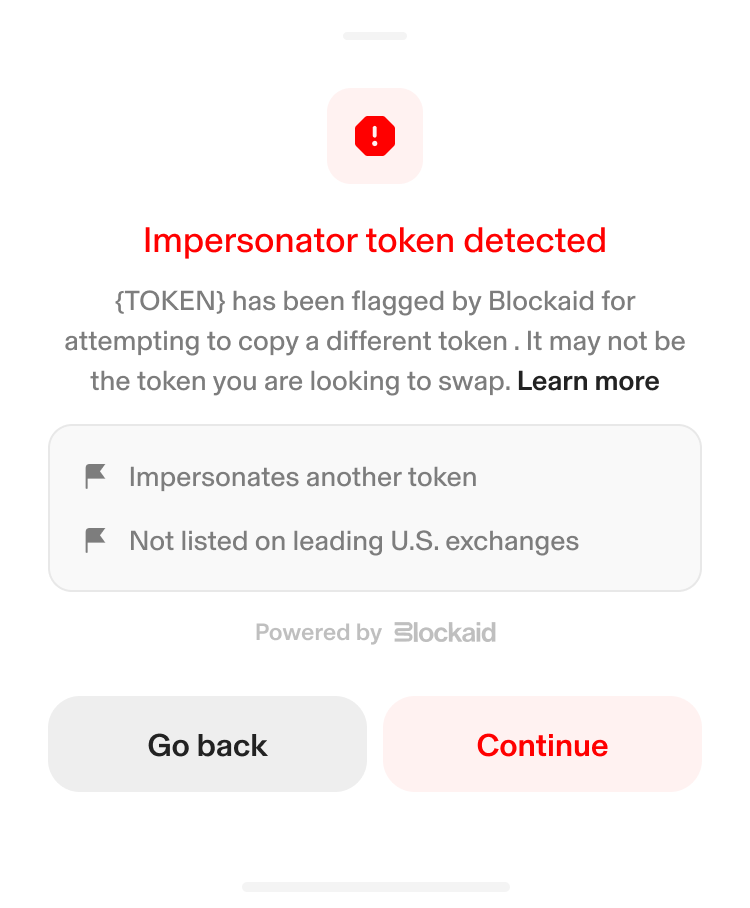Click the phrase the token you are looking to swap
The width and height of the screenshot is (750, 908).
(300, 382)
